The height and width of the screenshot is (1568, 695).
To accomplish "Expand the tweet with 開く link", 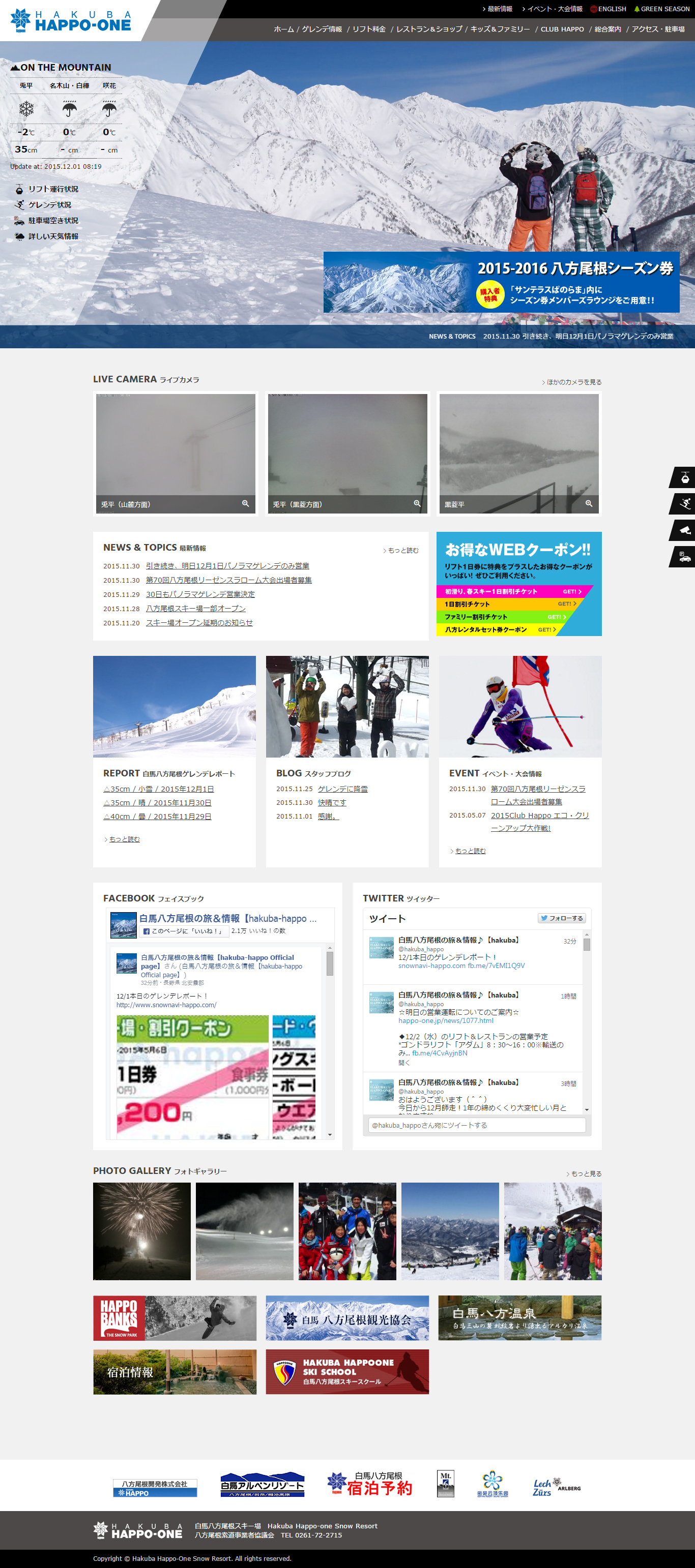I will pos(404,1063).
